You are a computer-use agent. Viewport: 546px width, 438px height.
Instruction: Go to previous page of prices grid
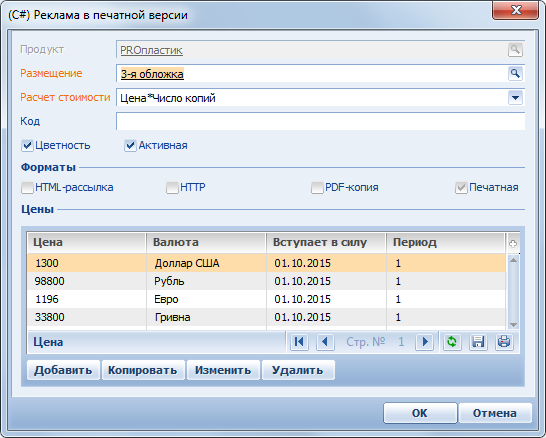click(x=325, y=342)
